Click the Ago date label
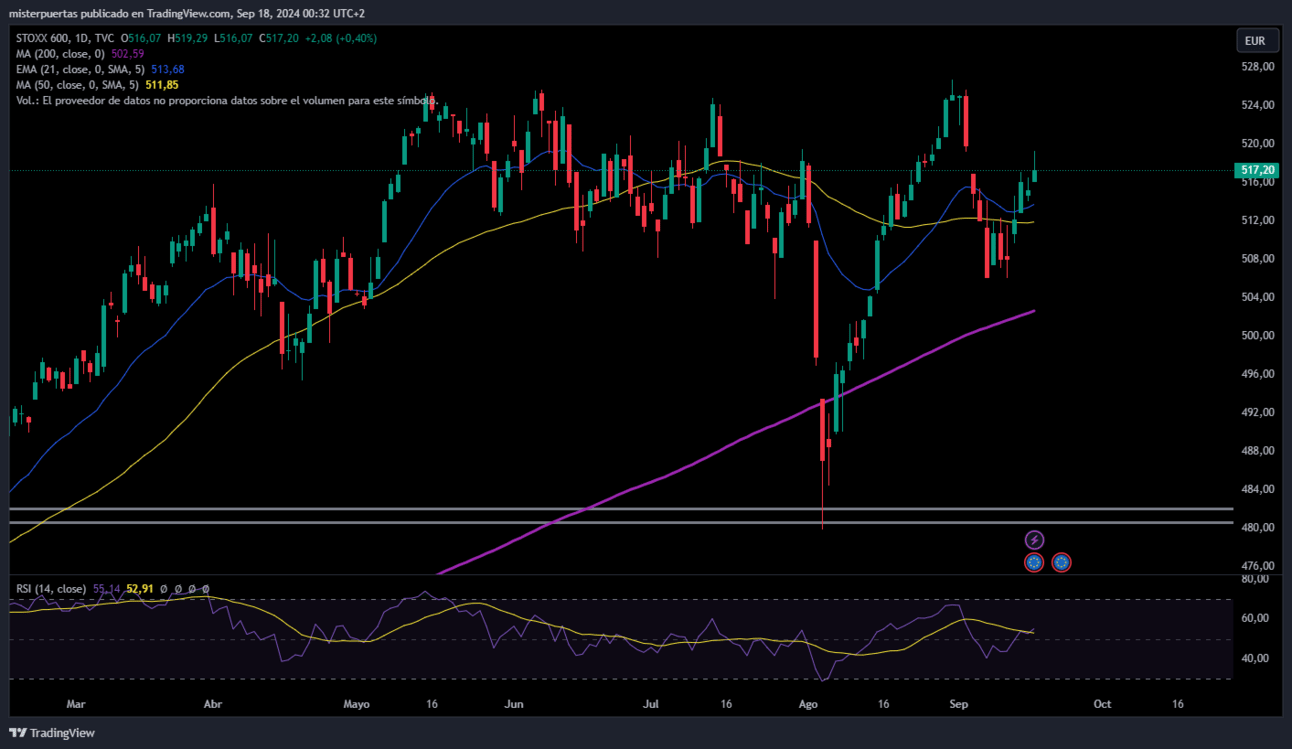The image size is (1292, 749). tap(810, 704)
